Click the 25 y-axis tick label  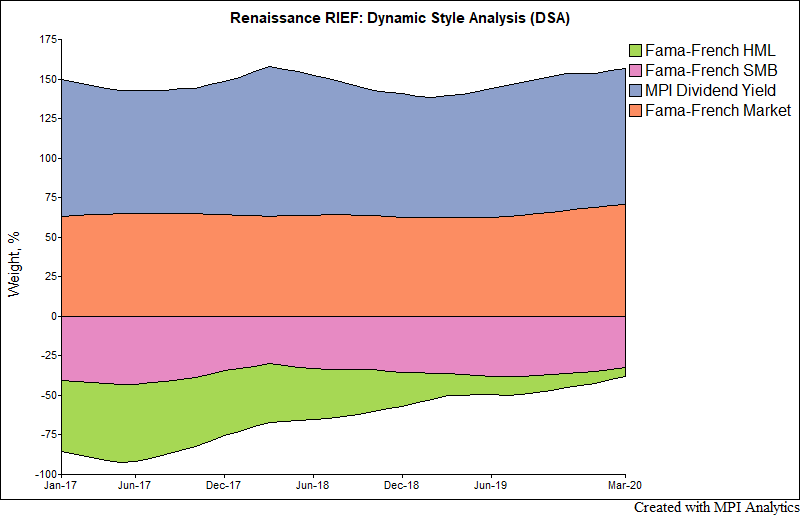click(x=51, y=277)
